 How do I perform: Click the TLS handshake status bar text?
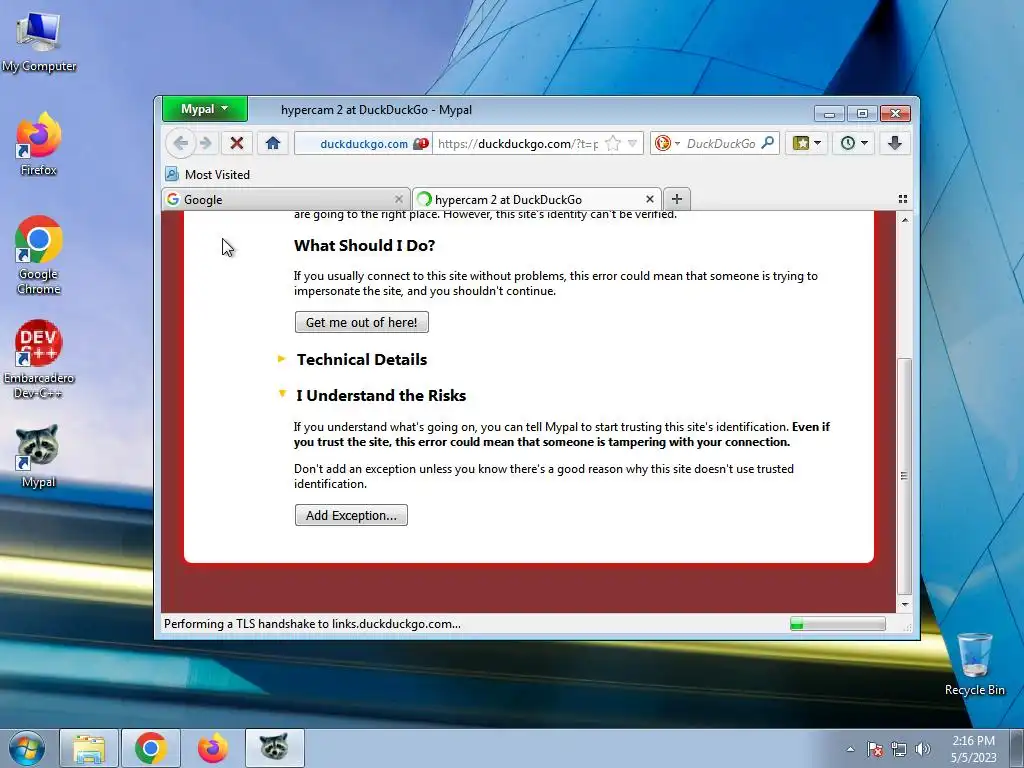(312, 624)
